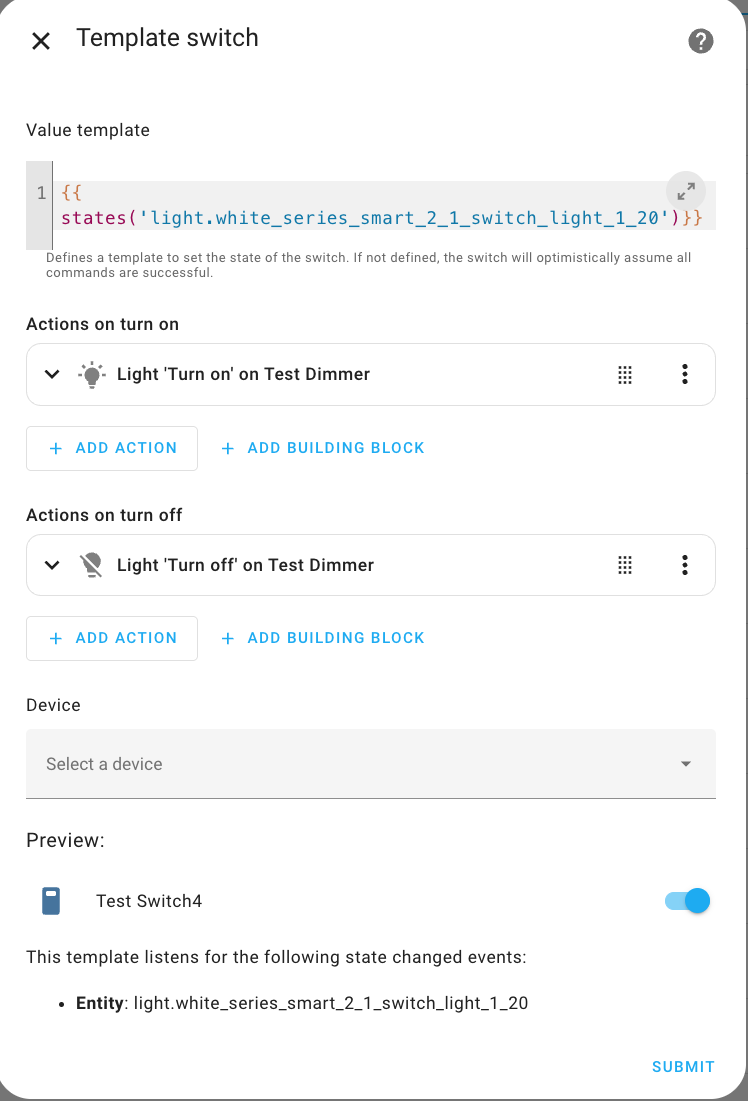Click the Test Switch4 preview label

click(x=149, y=901)
